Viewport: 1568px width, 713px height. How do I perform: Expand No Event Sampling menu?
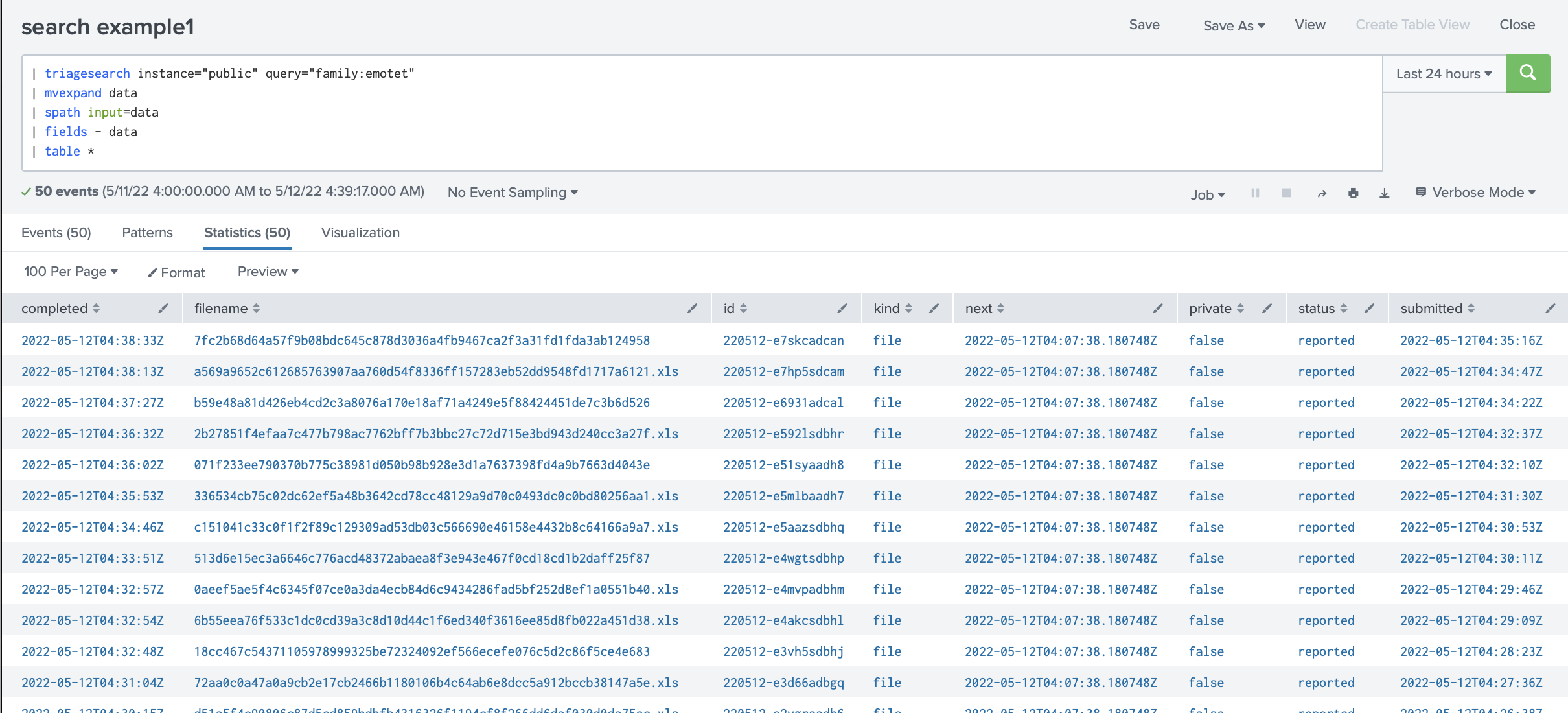pos(513,193)
